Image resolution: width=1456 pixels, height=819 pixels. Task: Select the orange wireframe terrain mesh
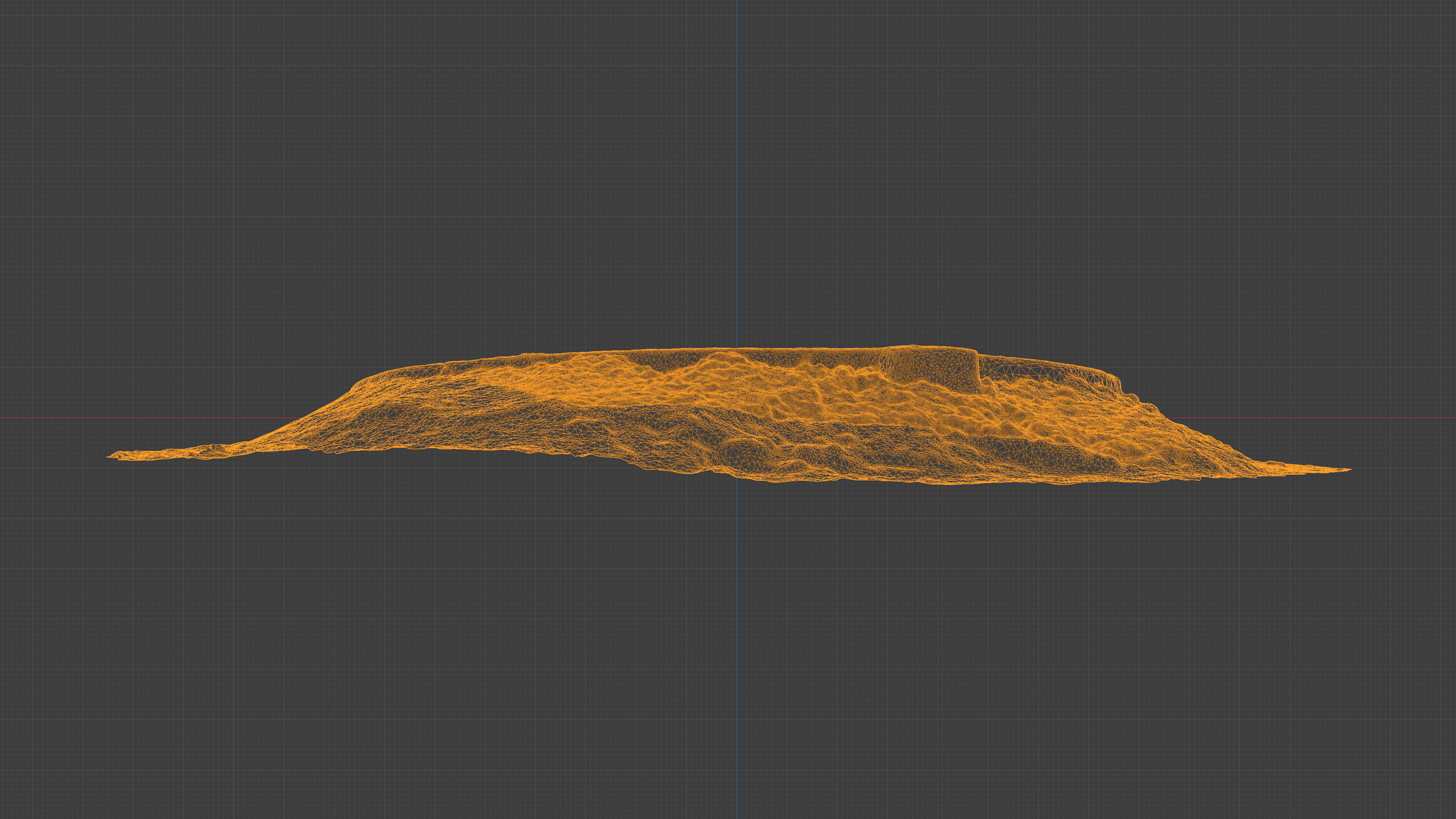coord(729,416)
